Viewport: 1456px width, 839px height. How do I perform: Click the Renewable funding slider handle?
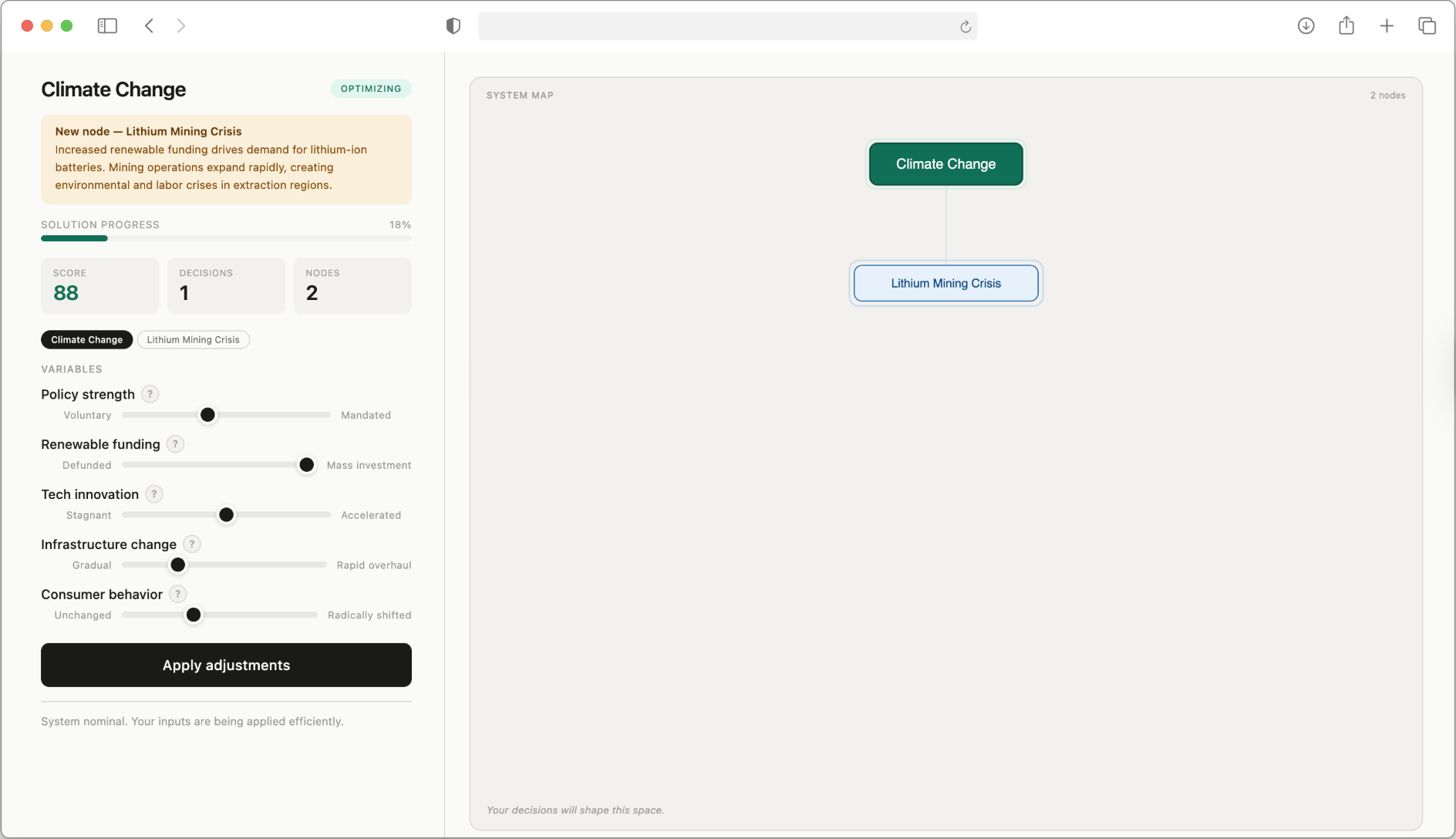[x=307, y=465]
